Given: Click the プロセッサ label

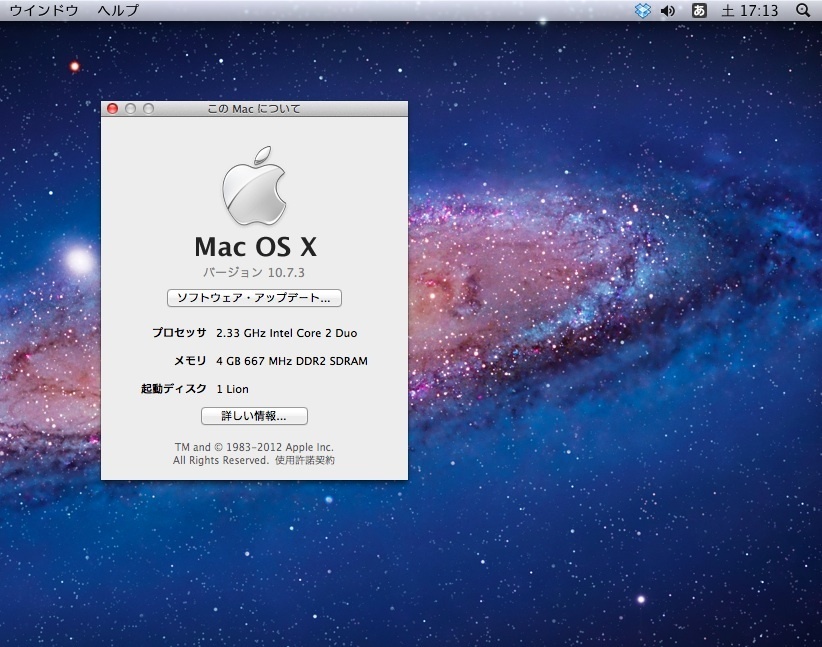Looking at the screenshot, I should tap(179, 333).
